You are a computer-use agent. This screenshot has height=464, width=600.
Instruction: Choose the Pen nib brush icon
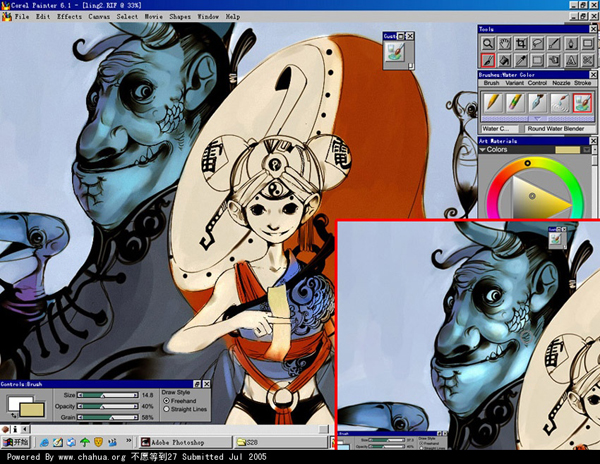(x=537, y=103)
